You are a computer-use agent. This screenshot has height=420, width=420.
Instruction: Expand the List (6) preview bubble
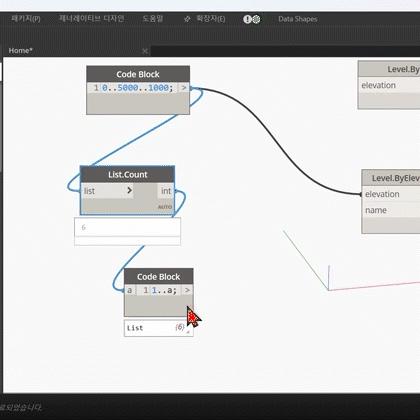pos(159,328)
